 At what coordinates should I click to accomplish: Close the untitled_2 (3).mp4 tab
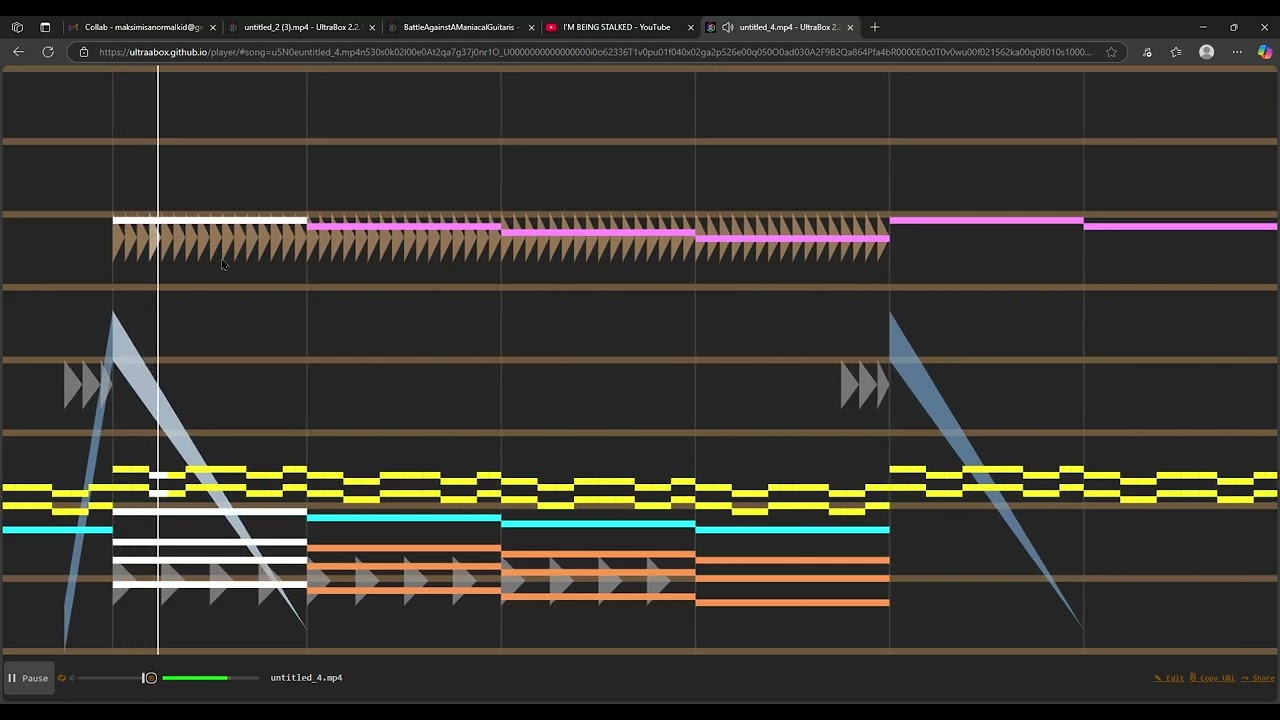pos(372,27)
